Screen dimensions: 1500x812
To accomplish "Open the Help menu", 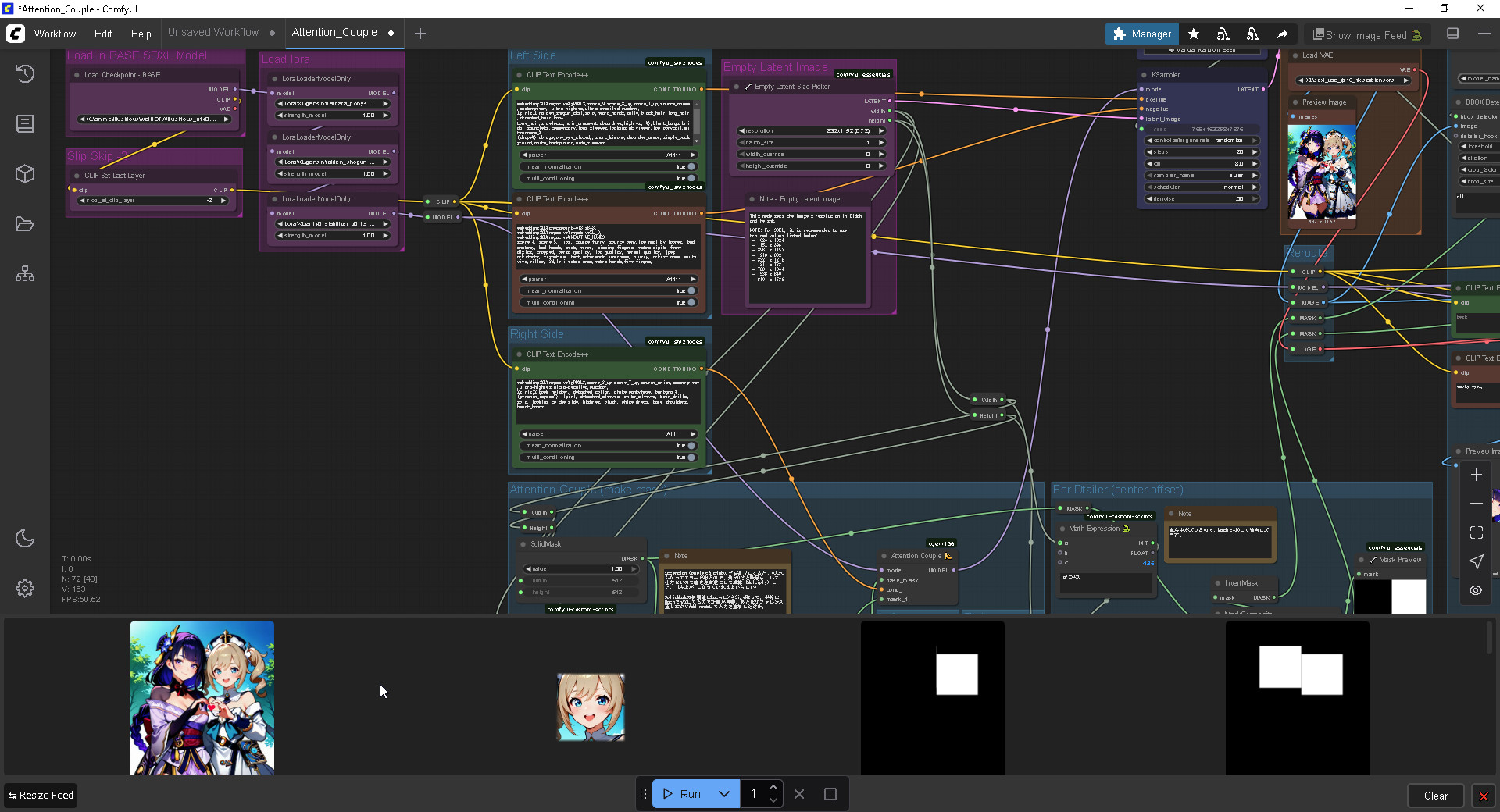I will point(141,34).
